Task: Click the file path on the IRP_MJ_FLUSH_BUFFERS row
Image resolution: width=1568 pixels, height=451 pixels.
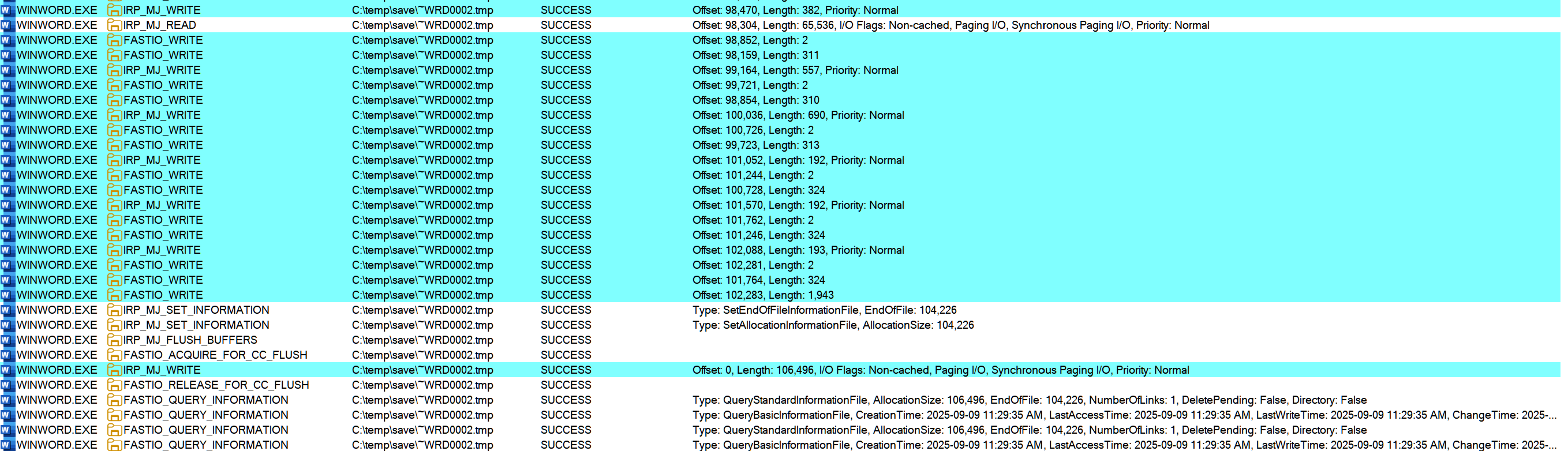Action: point(422,340)
